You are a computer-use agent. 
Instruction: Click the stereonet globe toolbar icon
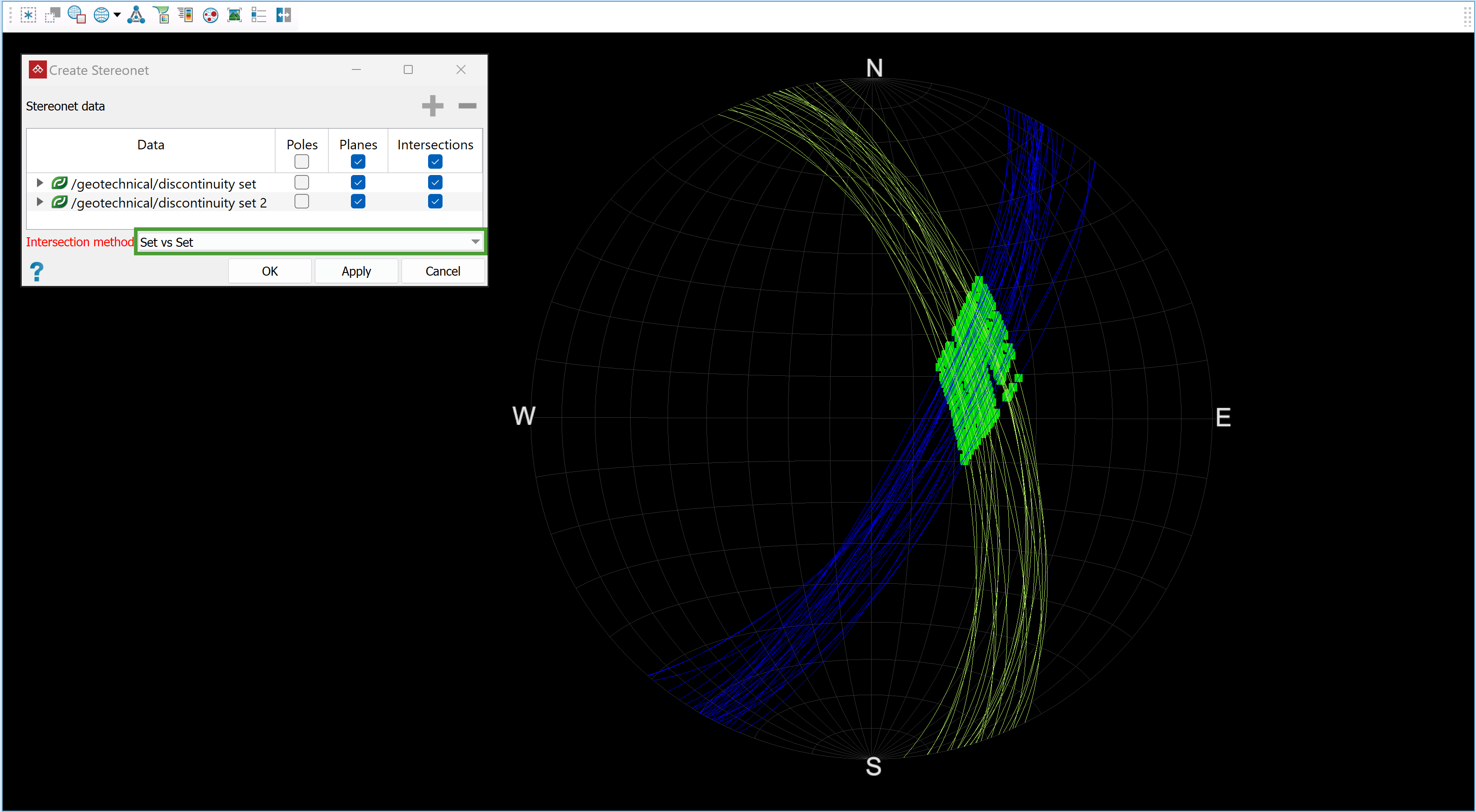coord(101,15)
